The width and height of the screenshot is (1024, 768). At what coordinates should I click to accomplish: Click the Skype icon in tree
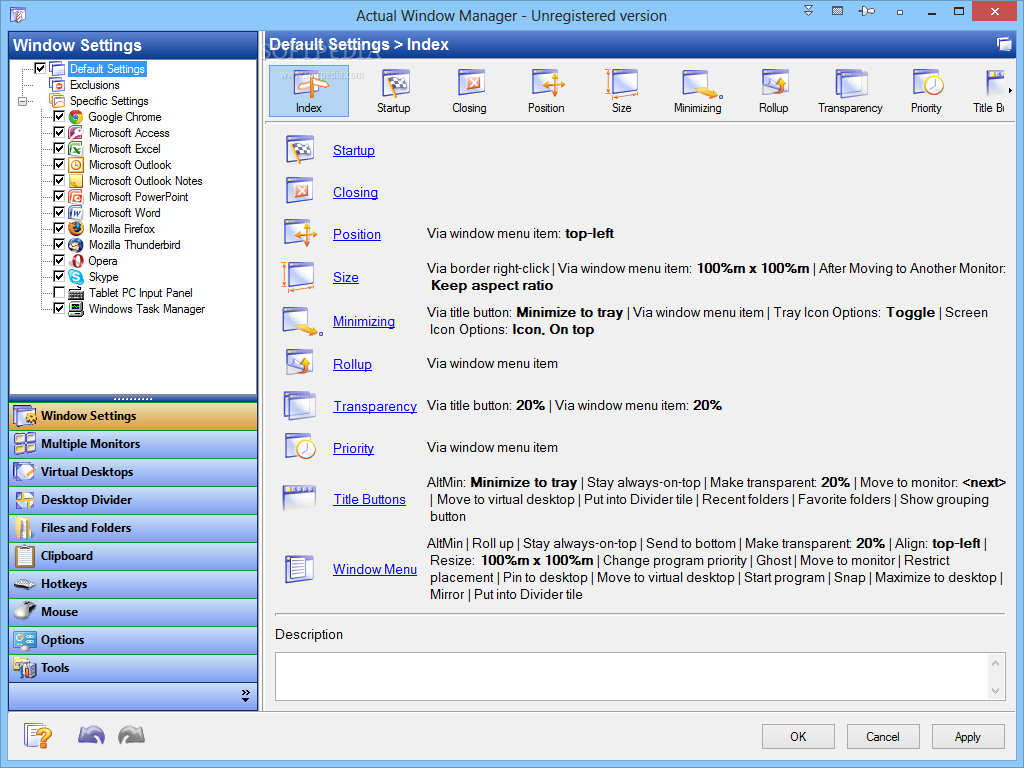(76, 277)
